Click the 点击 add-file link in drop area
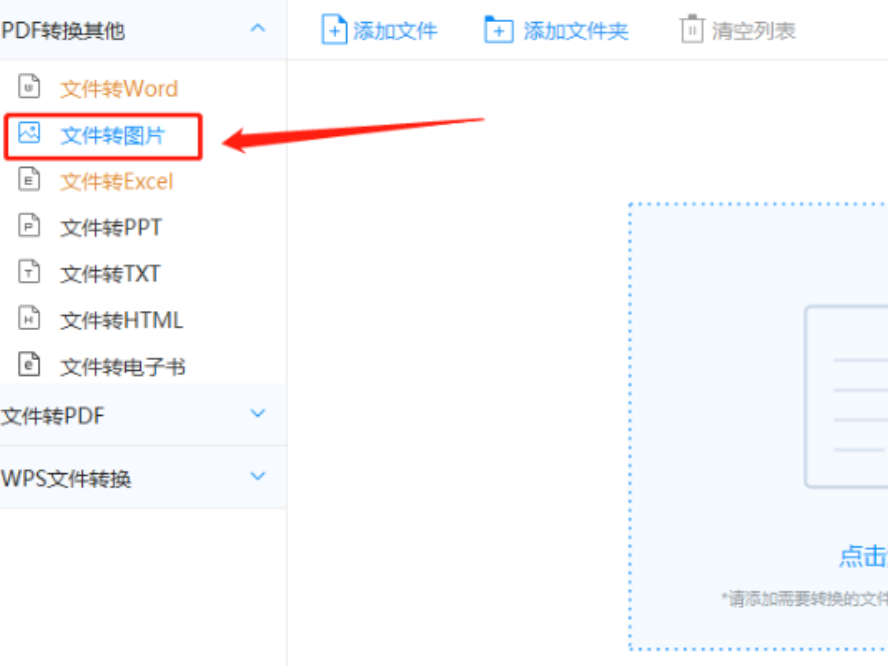The height and width of the screenshot is (666, 888). pos(863,556)
